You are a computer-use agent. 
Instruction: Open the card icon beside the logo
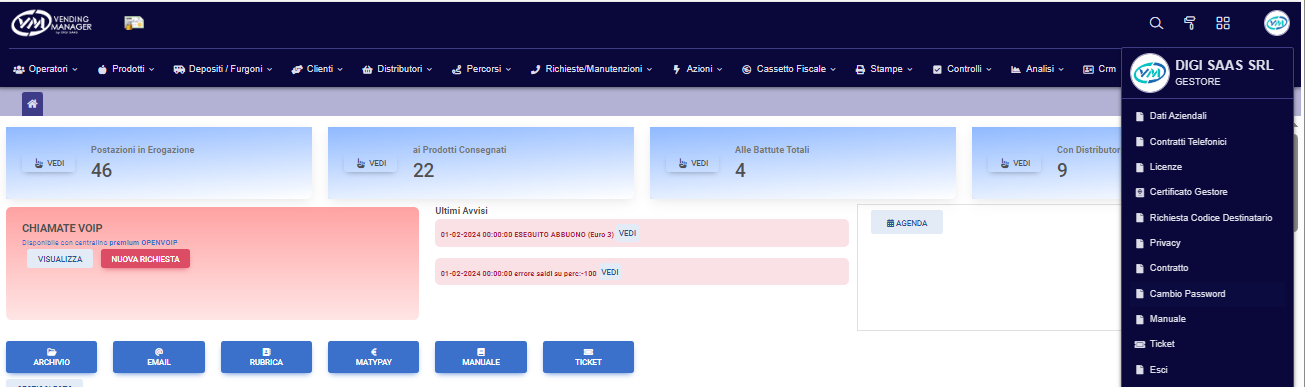134,22
